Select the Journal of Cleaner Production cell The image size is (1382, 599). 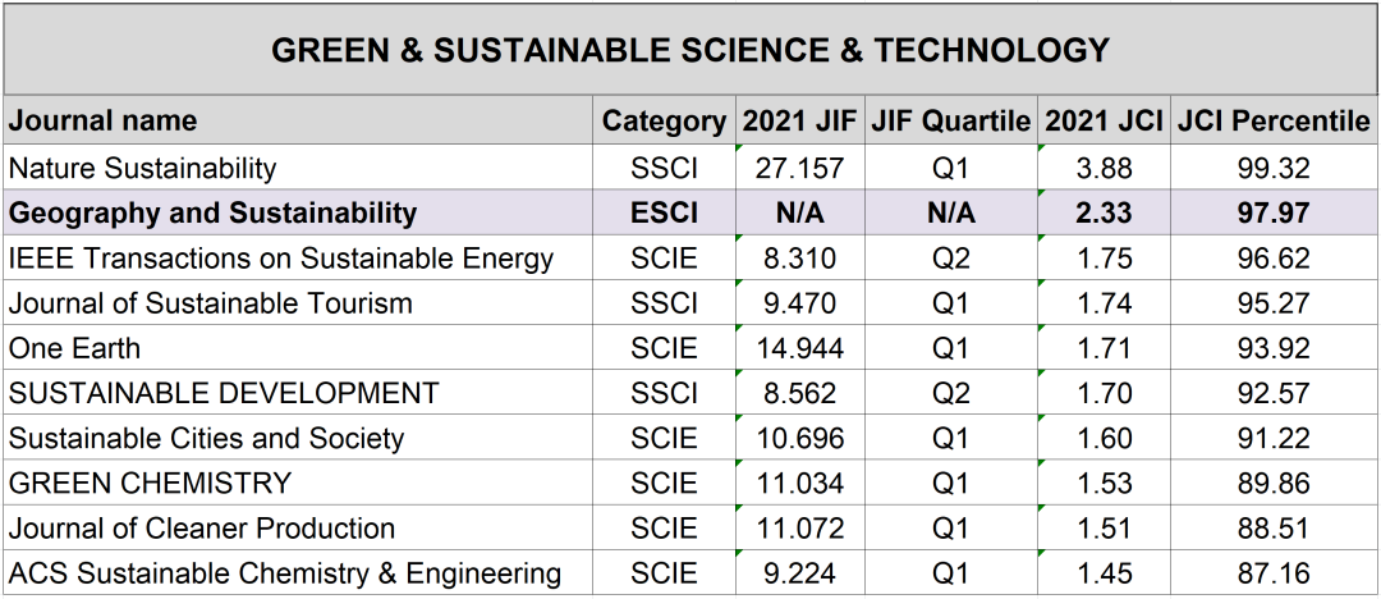click(202, 528)
